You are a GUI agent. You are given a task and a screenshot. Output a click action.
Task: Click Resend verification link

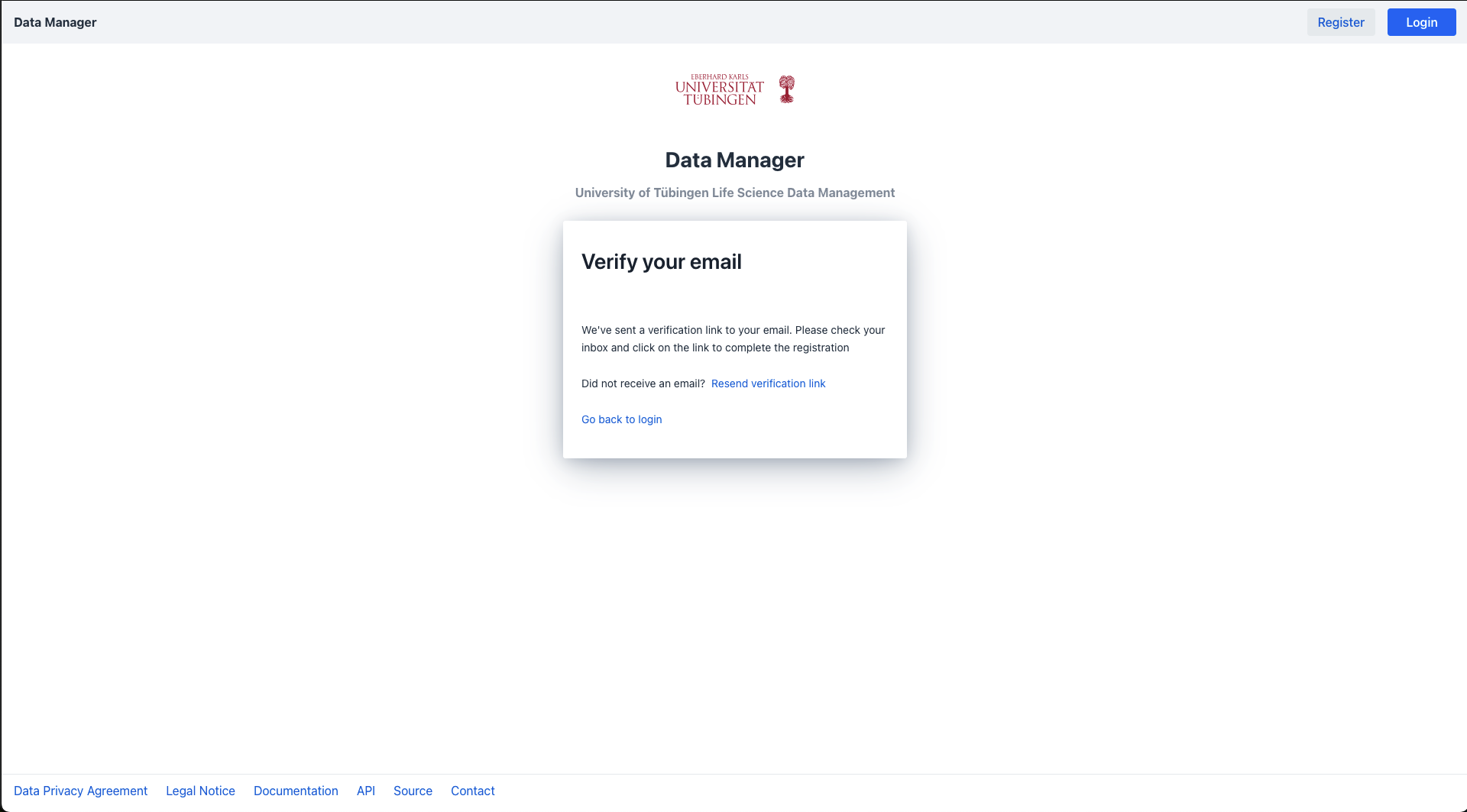(768, 383)
